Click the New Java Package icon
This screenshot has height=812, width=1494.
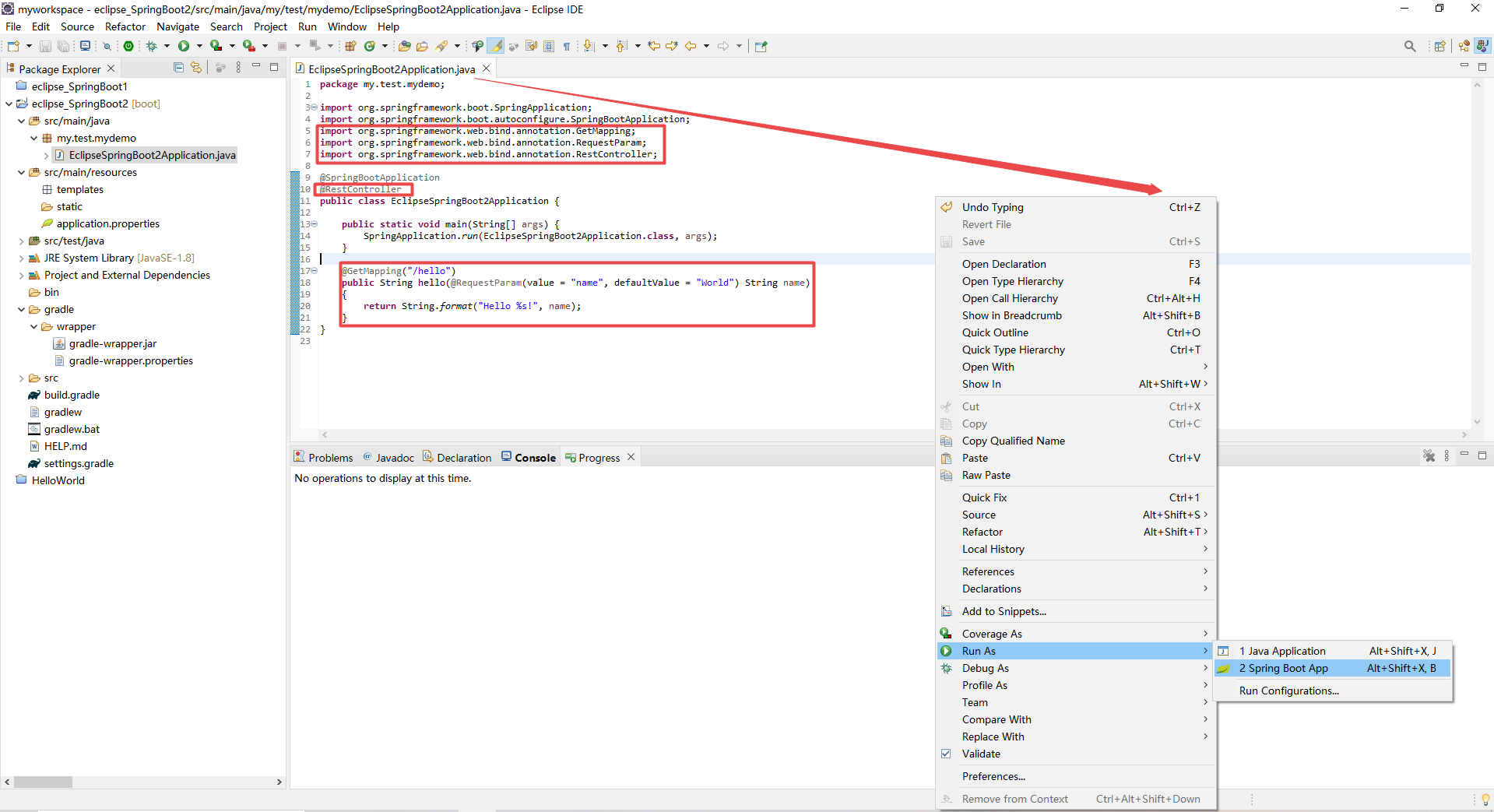click(x=350, y=46)
